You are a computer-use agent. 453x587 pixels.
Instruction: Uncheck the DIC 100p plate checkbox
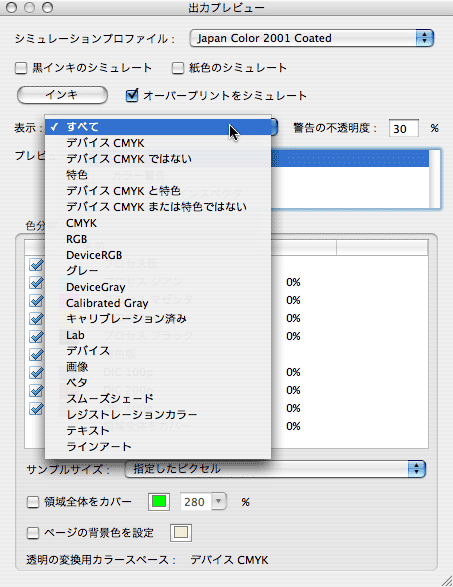click(36, 372)
